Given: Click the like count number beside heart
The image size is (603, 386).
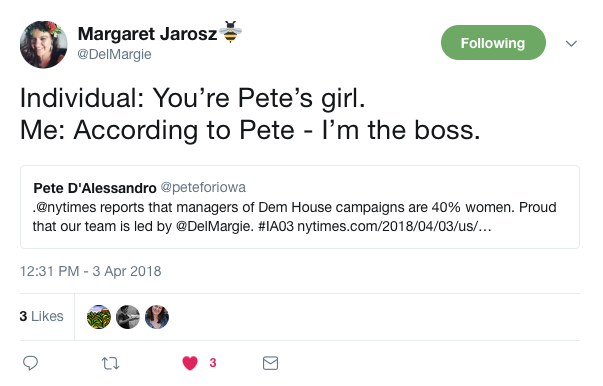Looking at the screenshot, I should (x=213, y=363).
